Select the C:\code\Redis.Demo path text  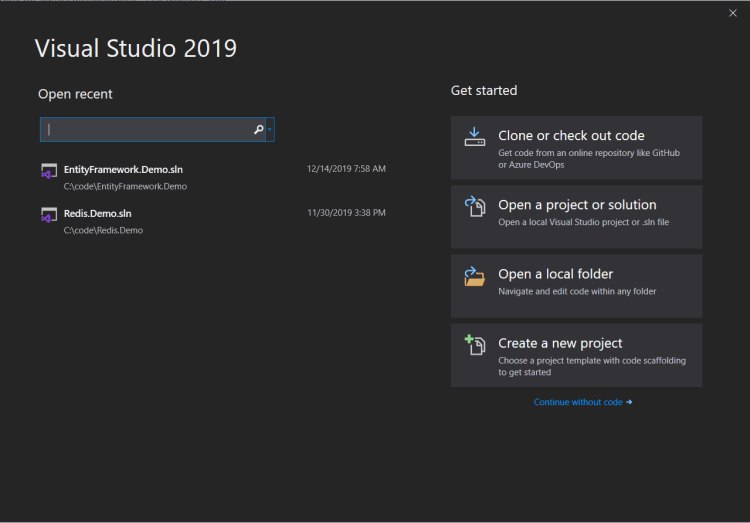coord(103,230)
